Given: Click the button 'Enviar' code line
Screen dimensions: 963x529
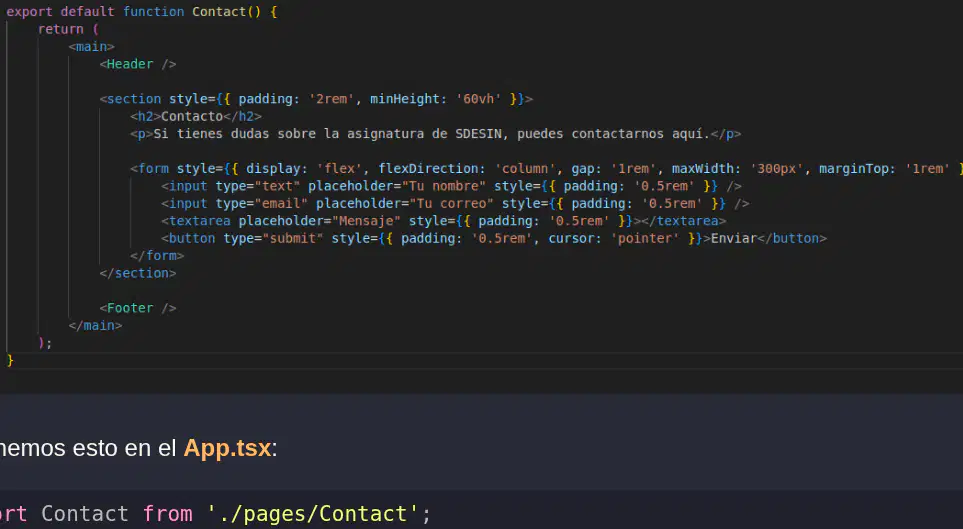Looking at the screenshot, I should [494, 238].
